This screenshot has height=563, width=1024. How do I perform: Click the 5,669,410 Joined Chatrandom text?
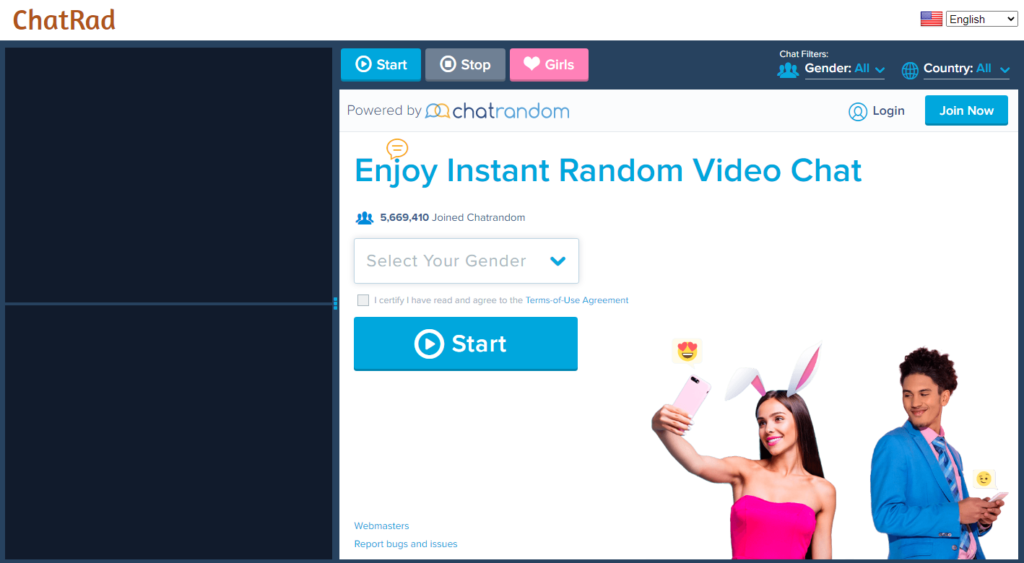453,217
